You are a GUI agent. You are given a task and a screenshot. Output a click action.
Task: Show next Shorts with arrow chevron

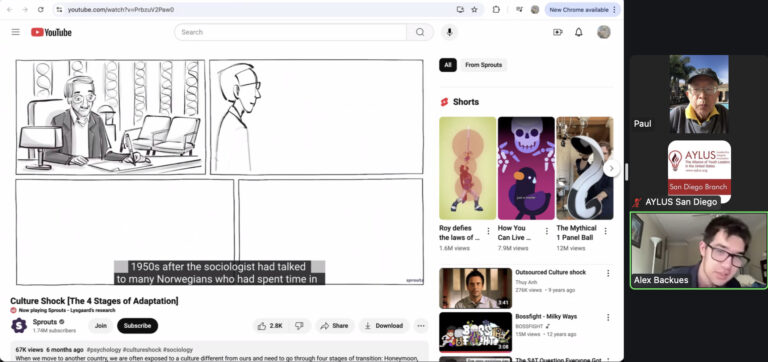(611, 168)
